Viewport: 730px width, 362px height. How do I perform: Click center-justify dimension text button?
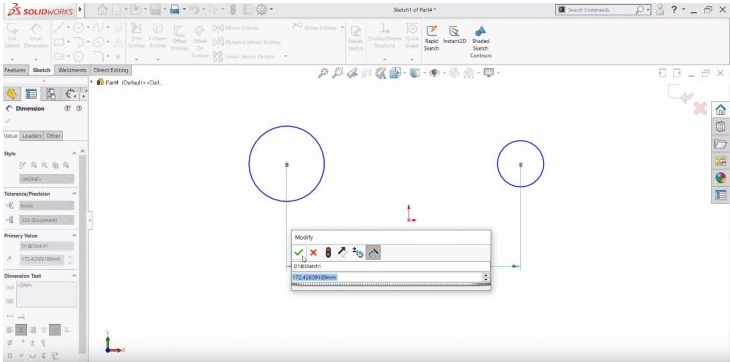click(x=21, y=330)
